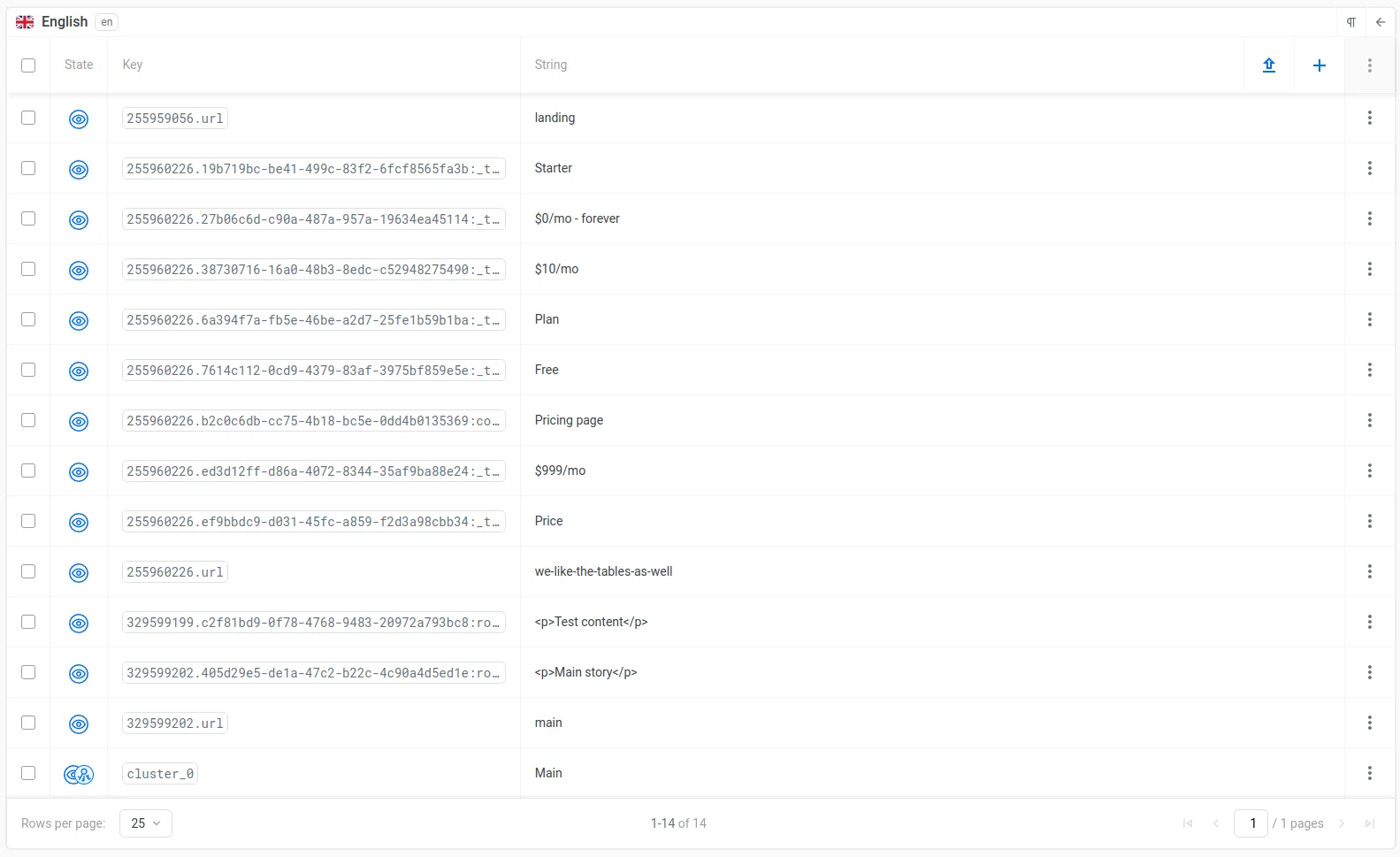1400x857 pixels.
Task: Tick the select-all checkbox in table header
Action: pyautogui.click(x=28, y=65)
